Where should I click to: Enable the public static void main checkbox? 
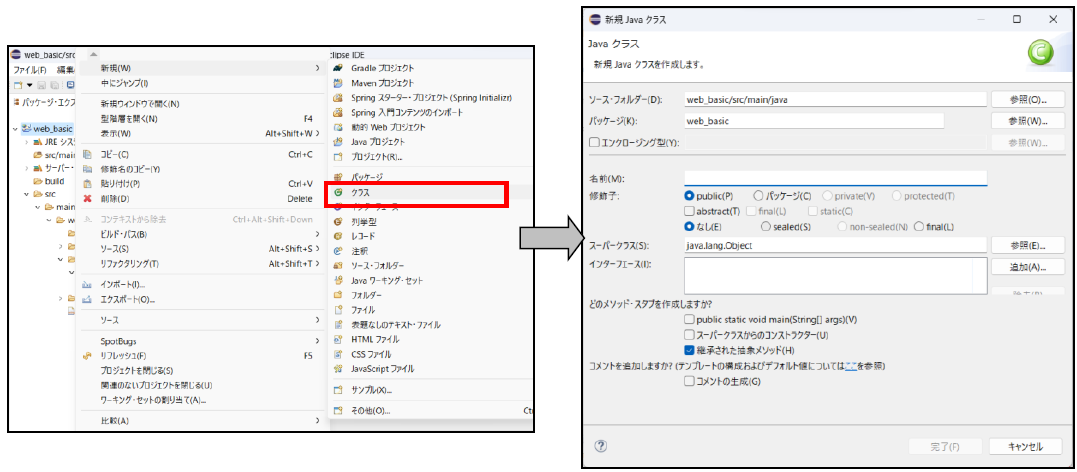[689, 319]
